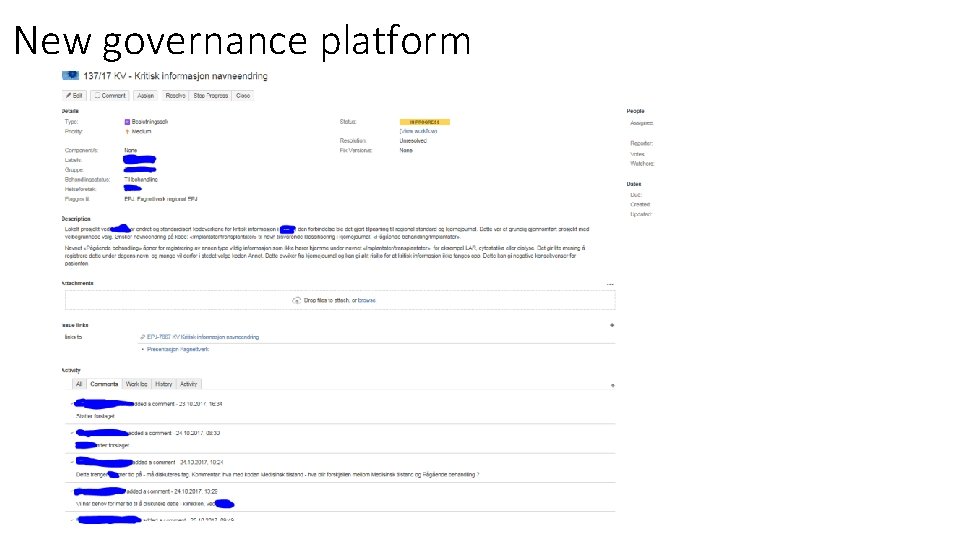
Task: Click the upload cloud icon in drop zone
Action: click(x=296, y=301)
